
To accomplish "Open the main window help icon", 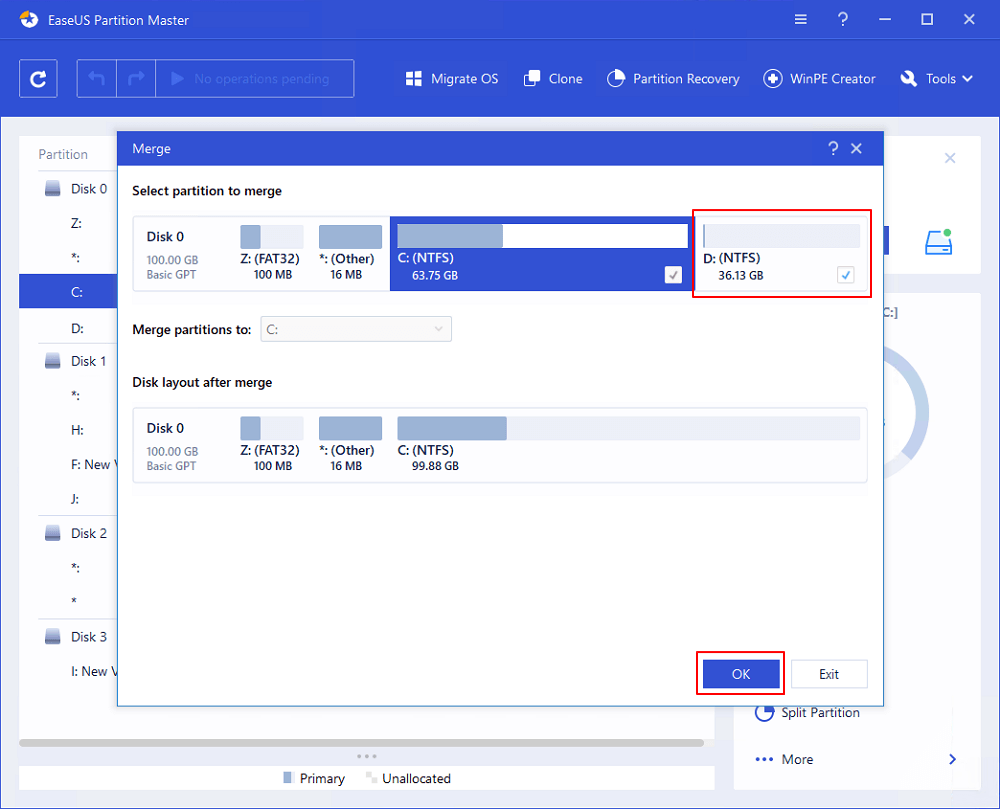I will coord(842,20).
